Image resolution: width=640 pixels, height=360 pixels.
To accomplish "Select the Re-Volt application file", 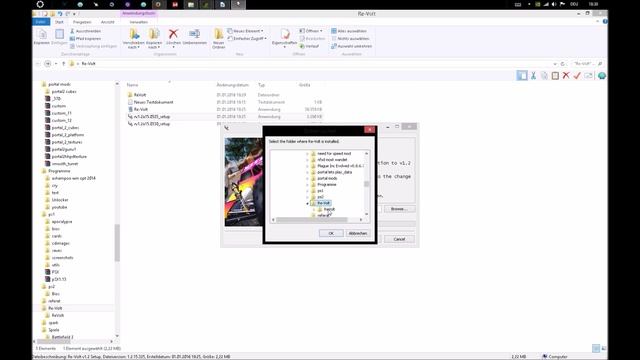I will point(141,109).
